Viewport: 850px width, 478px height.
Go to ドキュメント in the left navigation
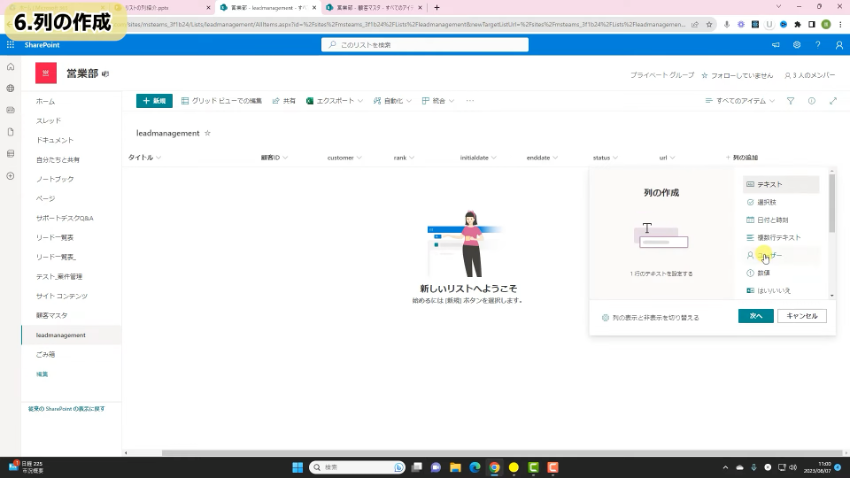point(55,140)
